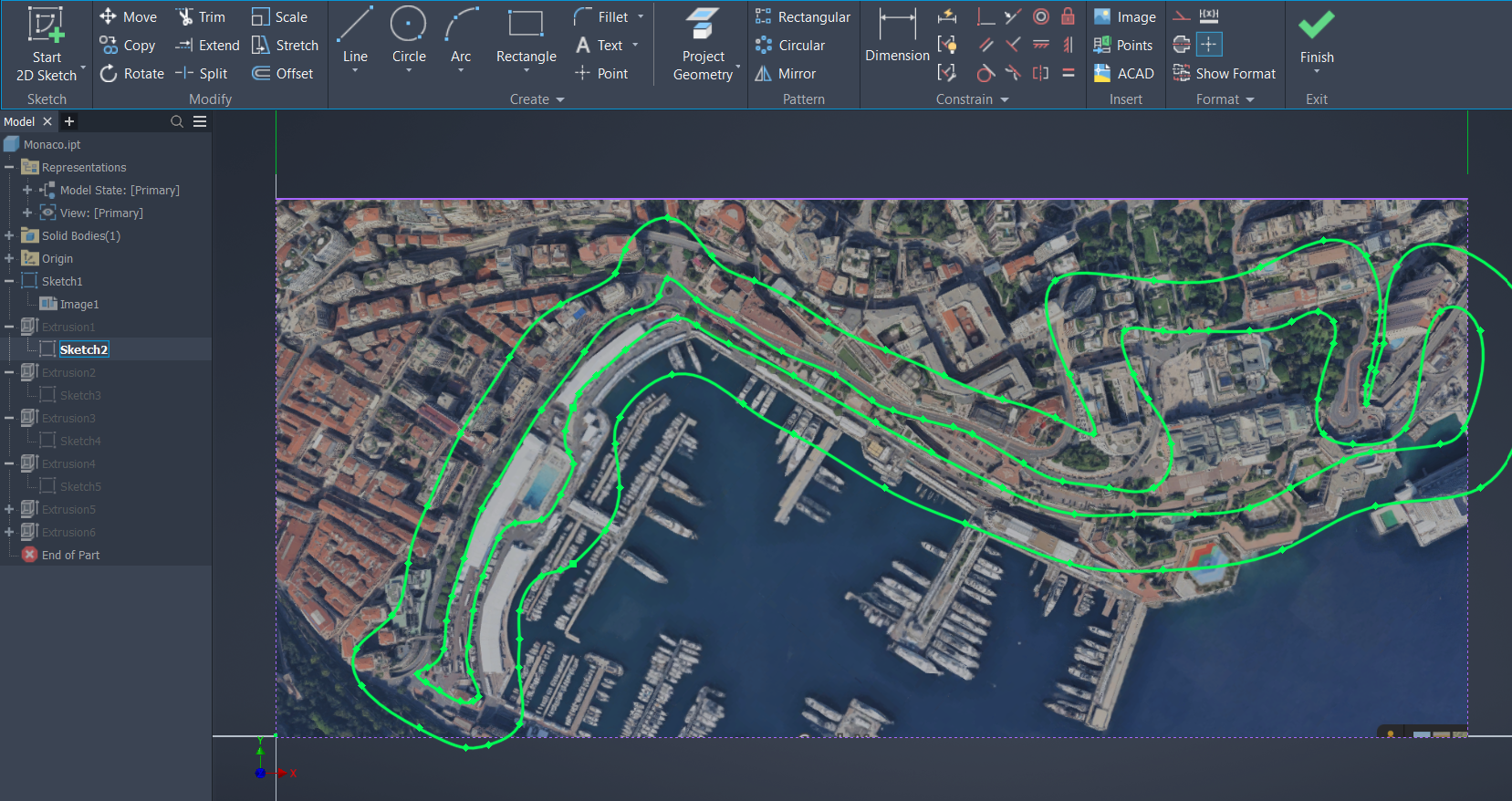Screen dimensions: 1512x801
Task: Apply Automatic Dimensions and Constraints
Action: click(947, 16)
